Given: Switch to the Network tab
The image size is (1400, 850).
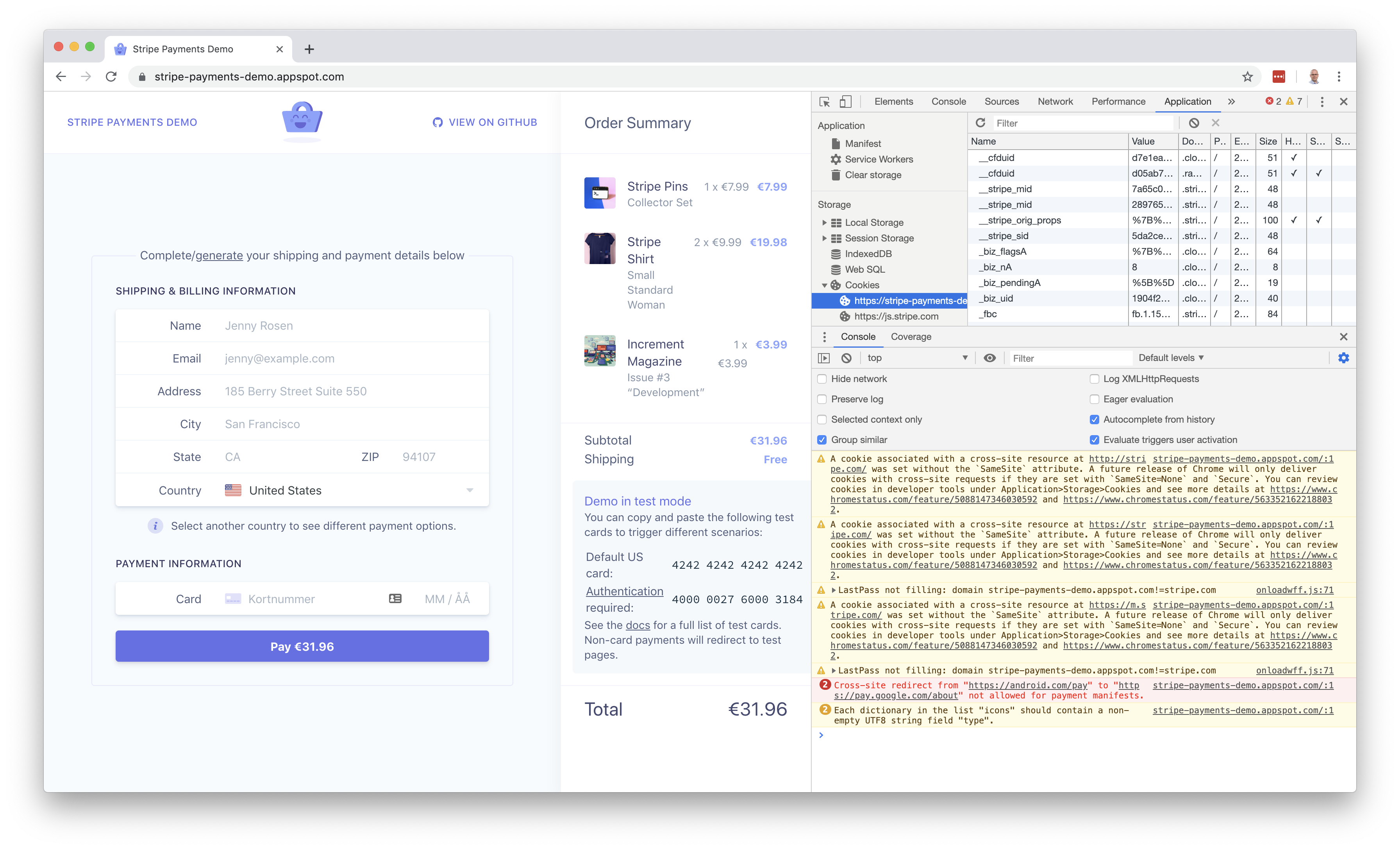Looking at the screenshot, I should [x=1055, y=101].
